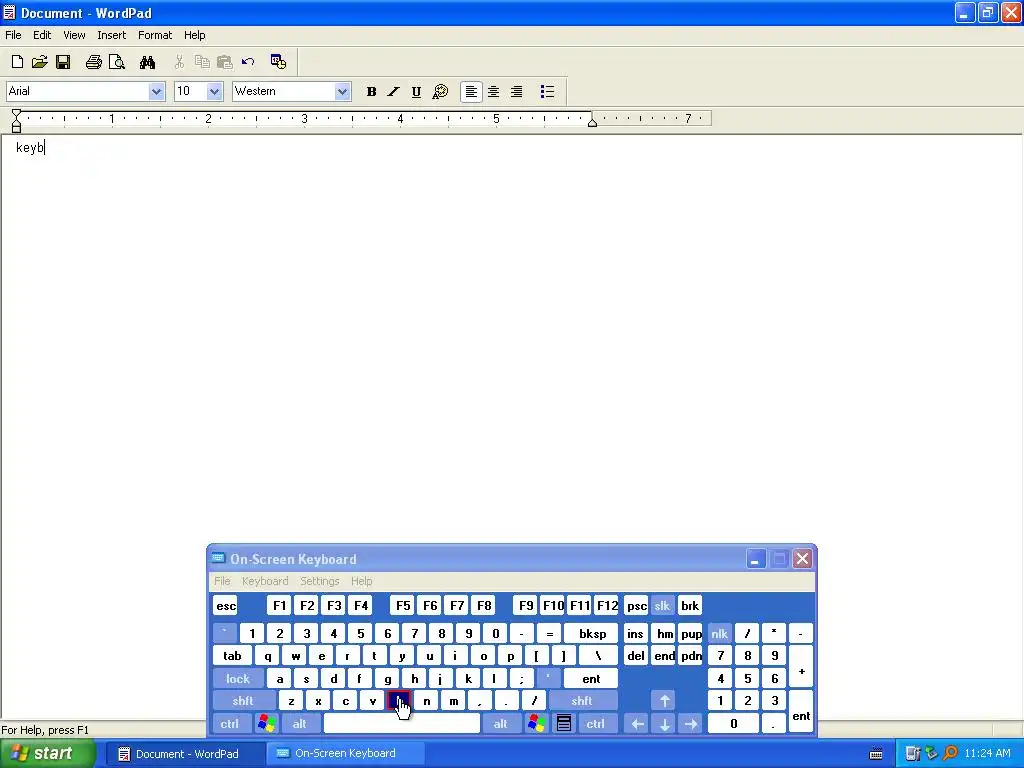
Task: Click the del key
Action: pyautogui.click(x=635, y=656)
